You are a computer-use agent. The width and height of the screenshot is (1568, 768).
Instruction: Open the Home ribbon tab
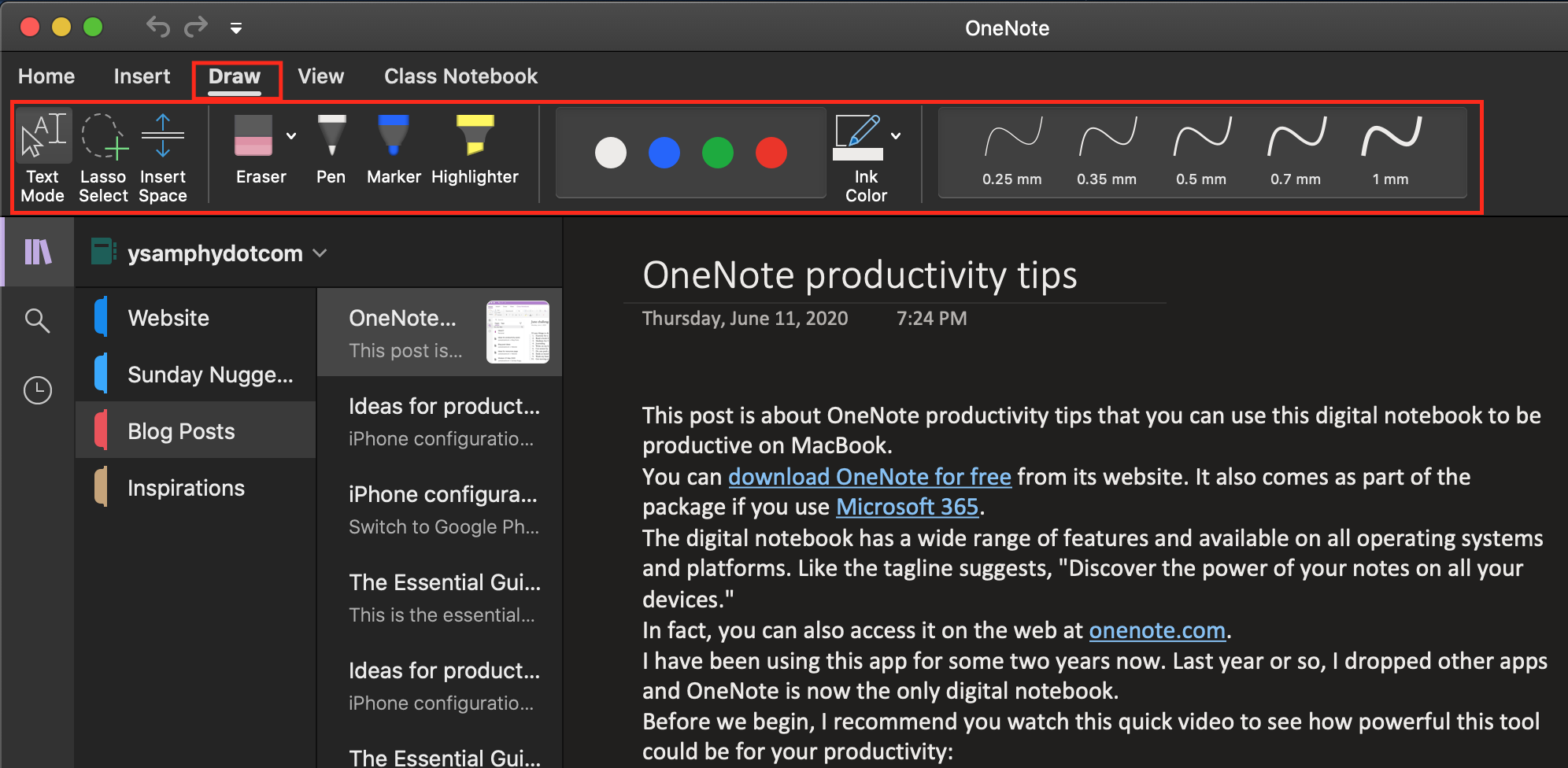46,76
